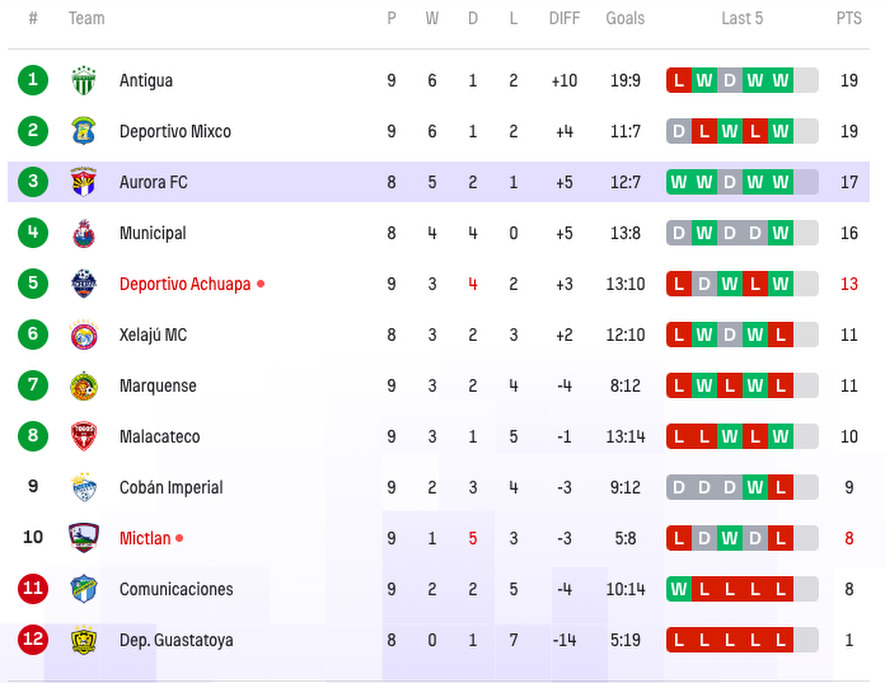
Task: Click the Marquense team logo
Action: click(x=84, y=386)
